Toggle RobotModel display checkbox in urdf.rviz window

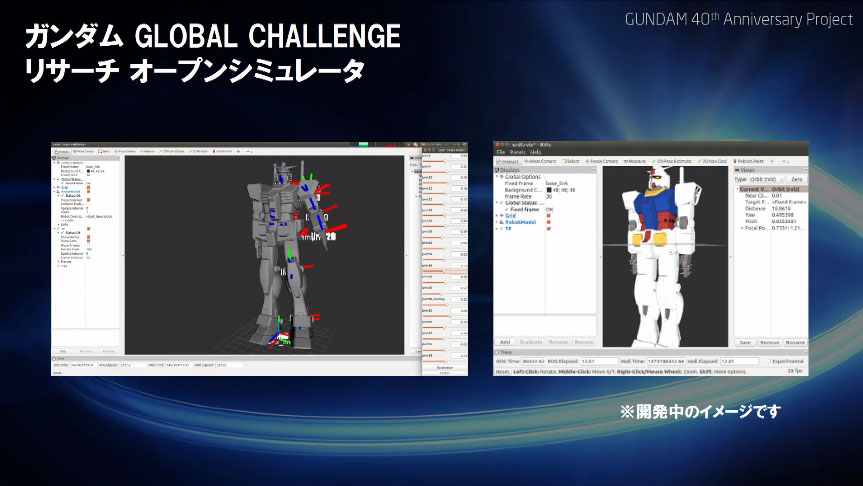click(x=549, y=222)
